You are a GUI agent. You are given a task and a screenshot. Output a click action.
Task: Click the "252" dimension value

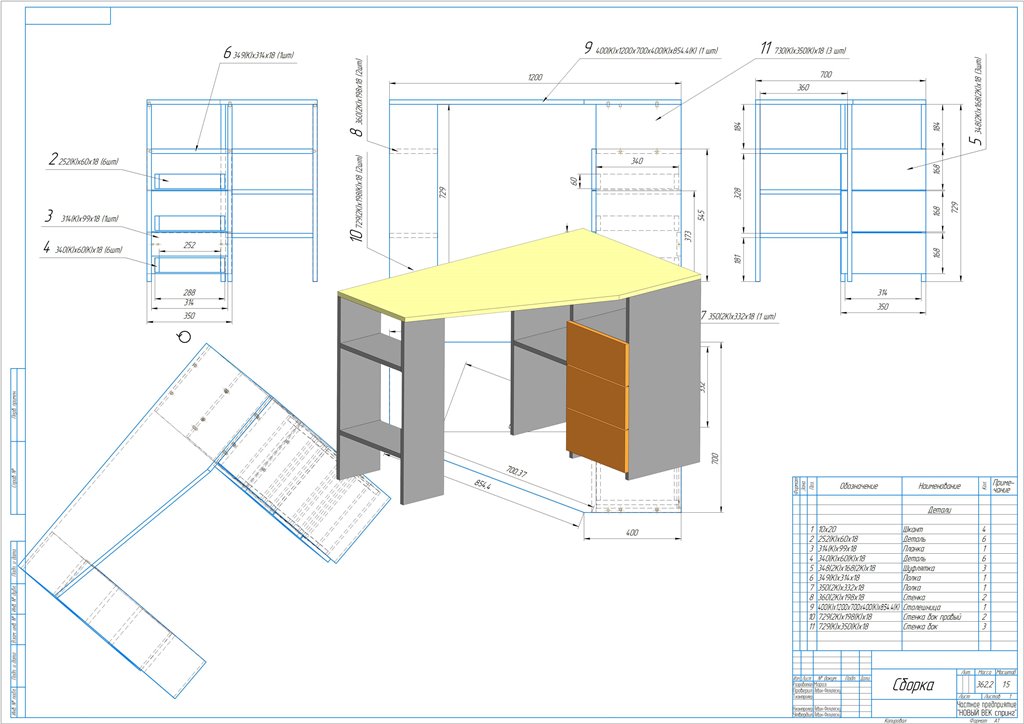(189, 245)
